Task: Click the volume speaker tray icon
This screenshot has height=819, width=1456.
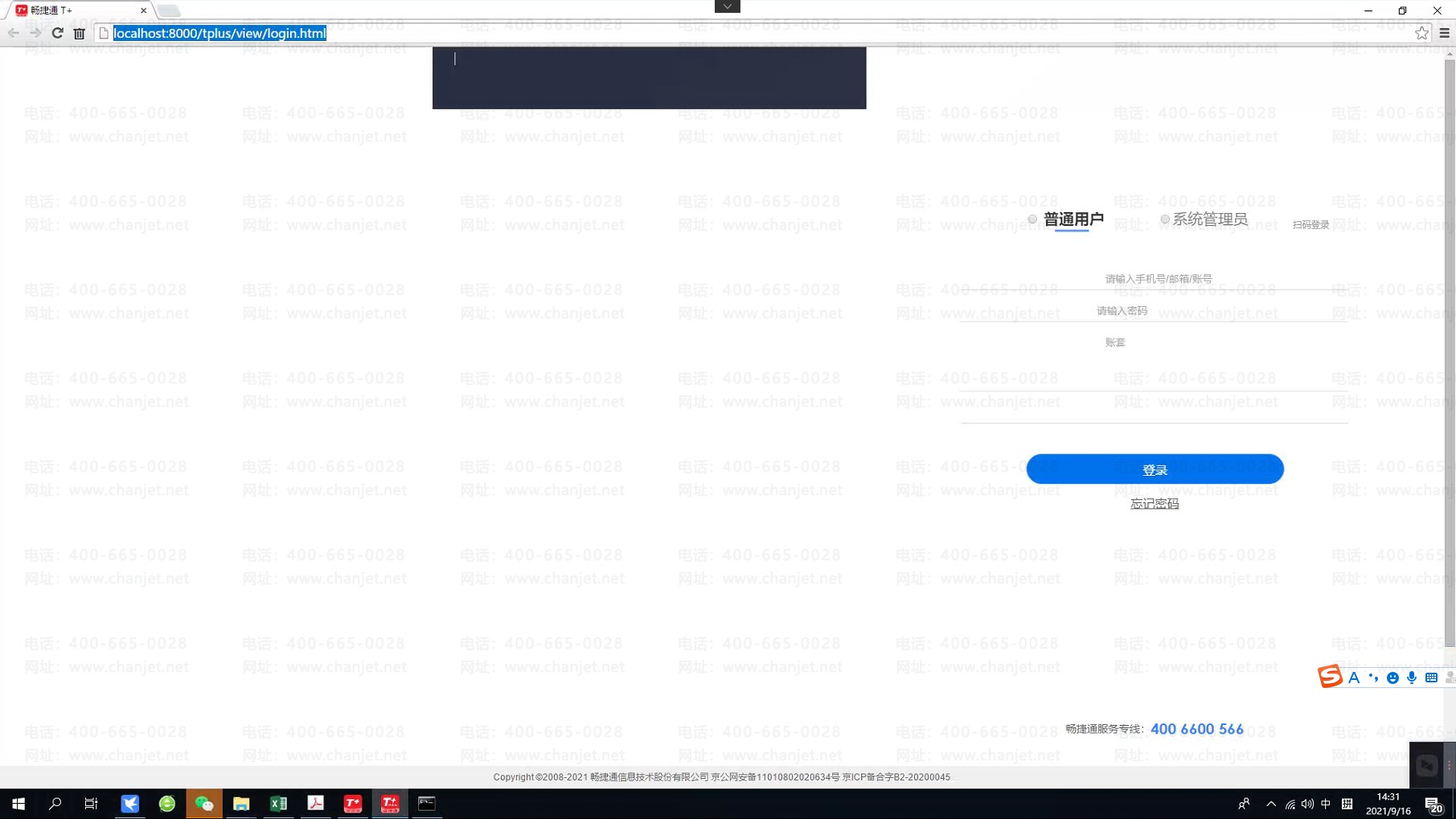Action: [x=1307, y=805]
